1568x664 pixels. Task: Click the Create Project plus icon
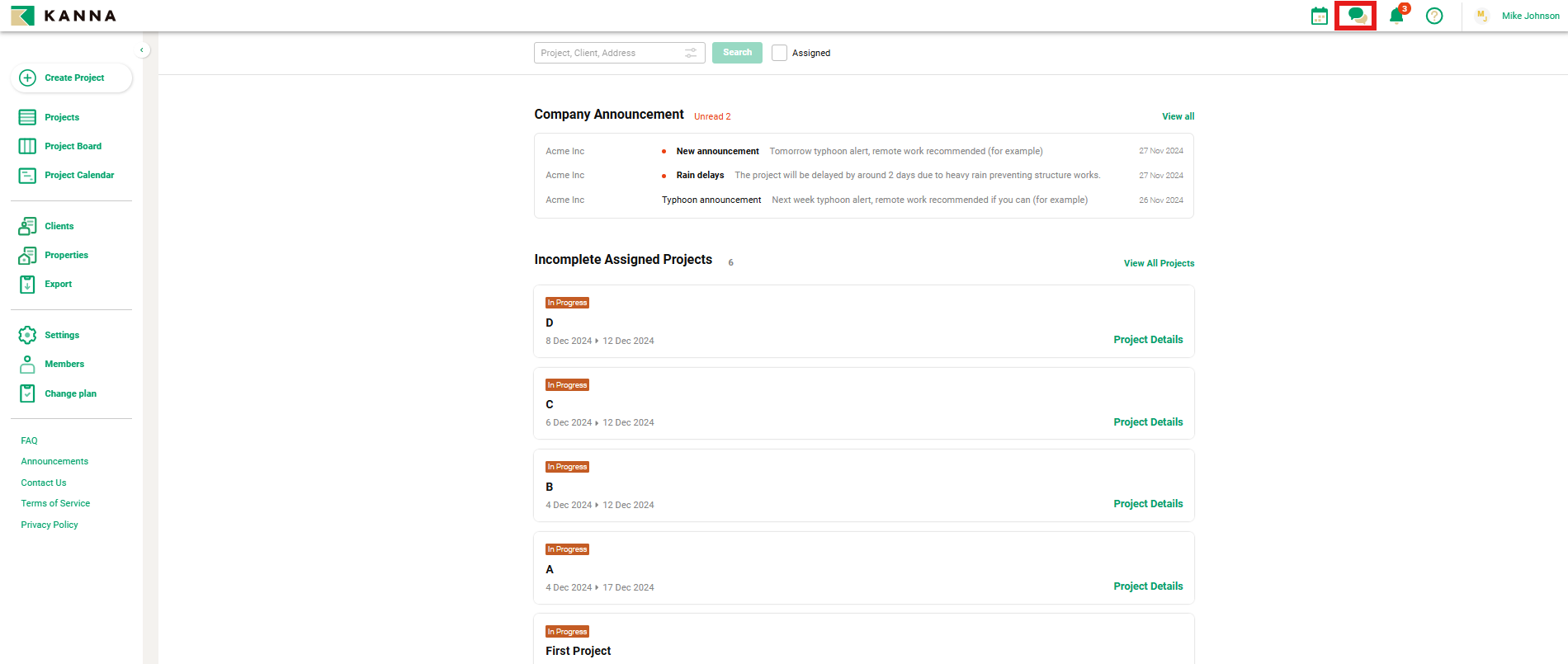27,78
